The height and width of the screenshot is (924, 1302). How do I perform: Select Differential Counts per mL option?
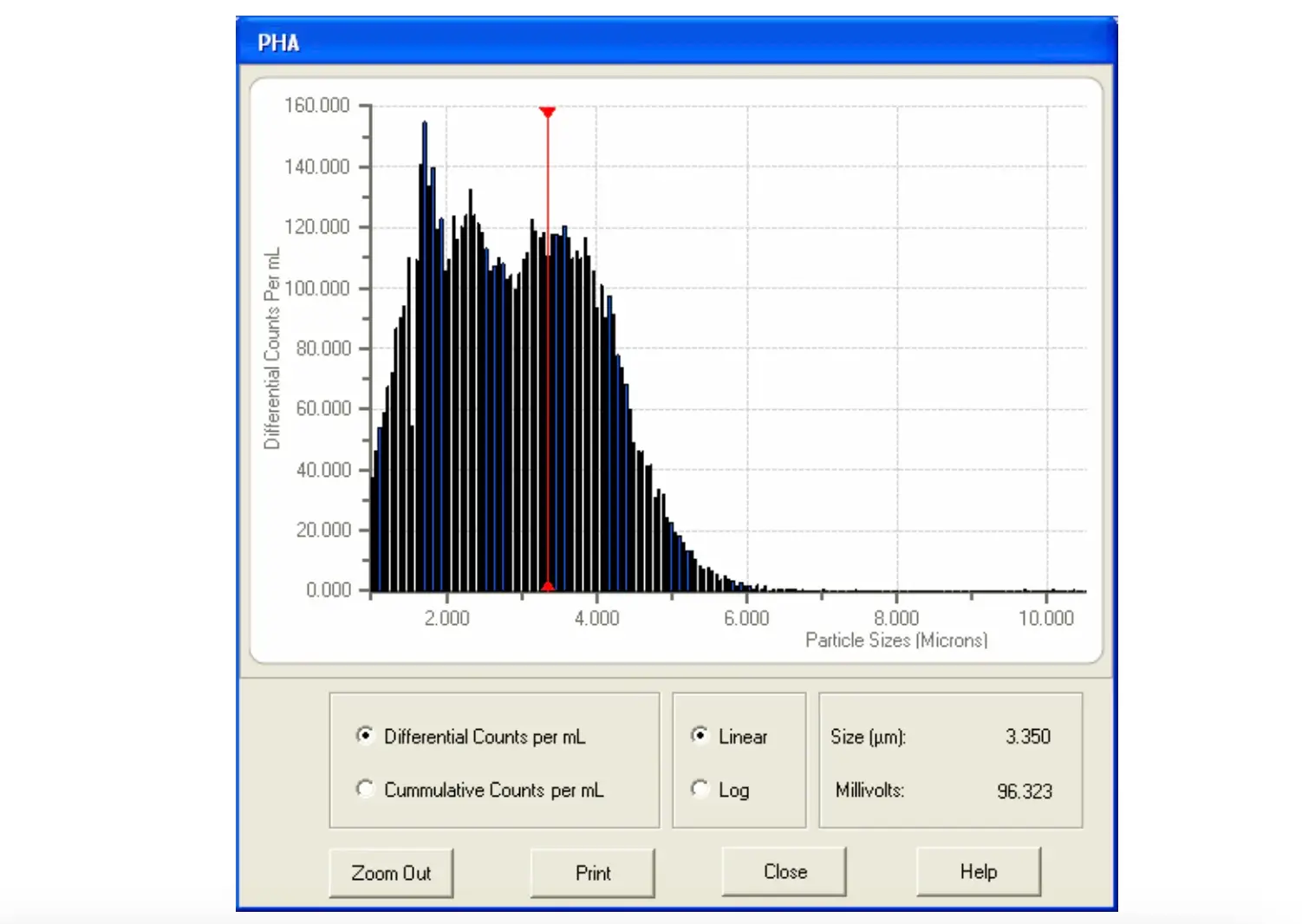[366, 736]
